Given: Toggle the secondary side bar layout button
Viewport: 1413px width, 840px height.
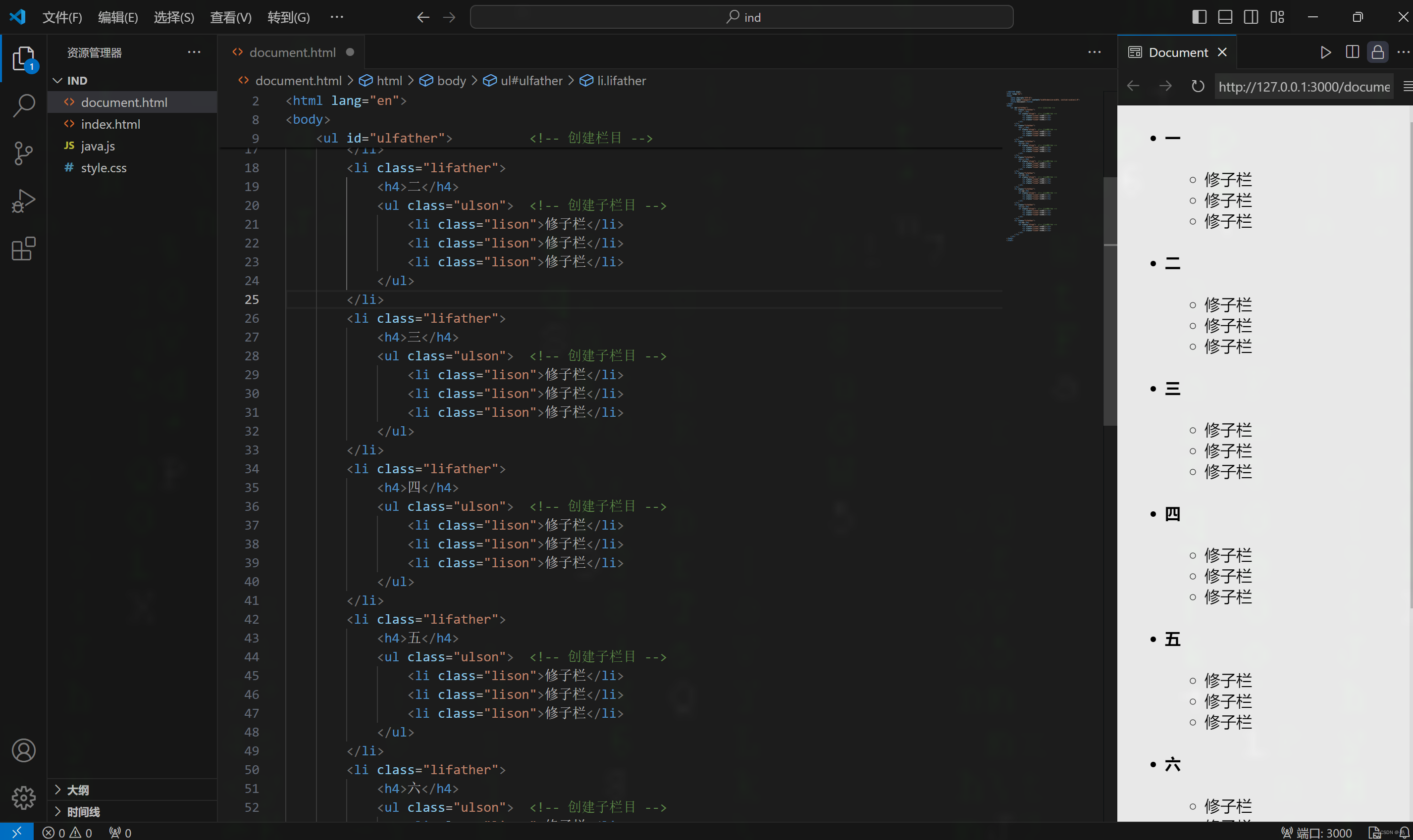Looking at the screenshot, I should [1251, 17].
